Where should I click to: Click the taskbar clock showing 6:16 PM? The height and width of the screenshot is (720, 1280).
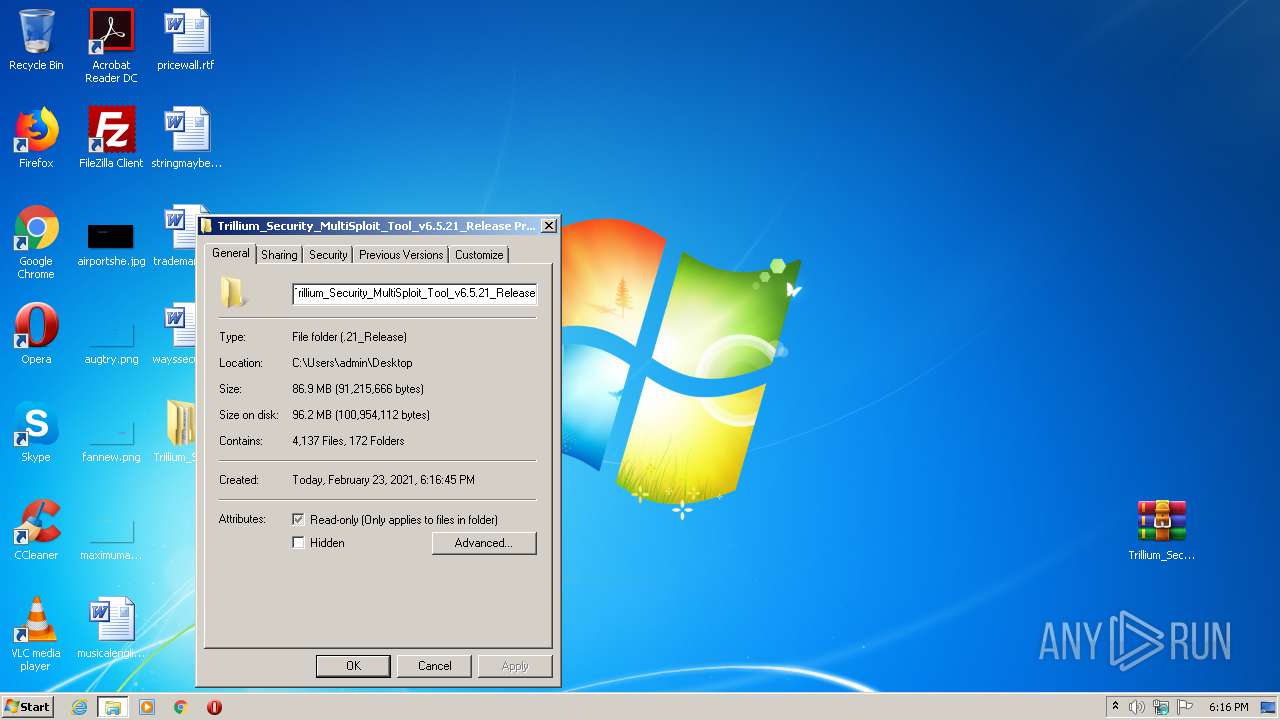point(1228,707)
